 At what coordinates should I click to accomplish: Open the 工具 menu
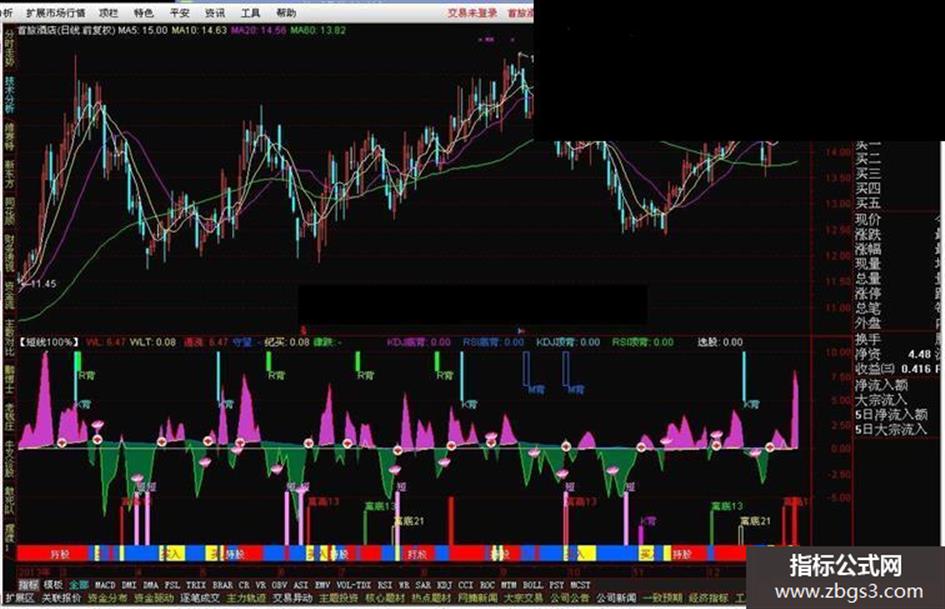pos(250,13)
